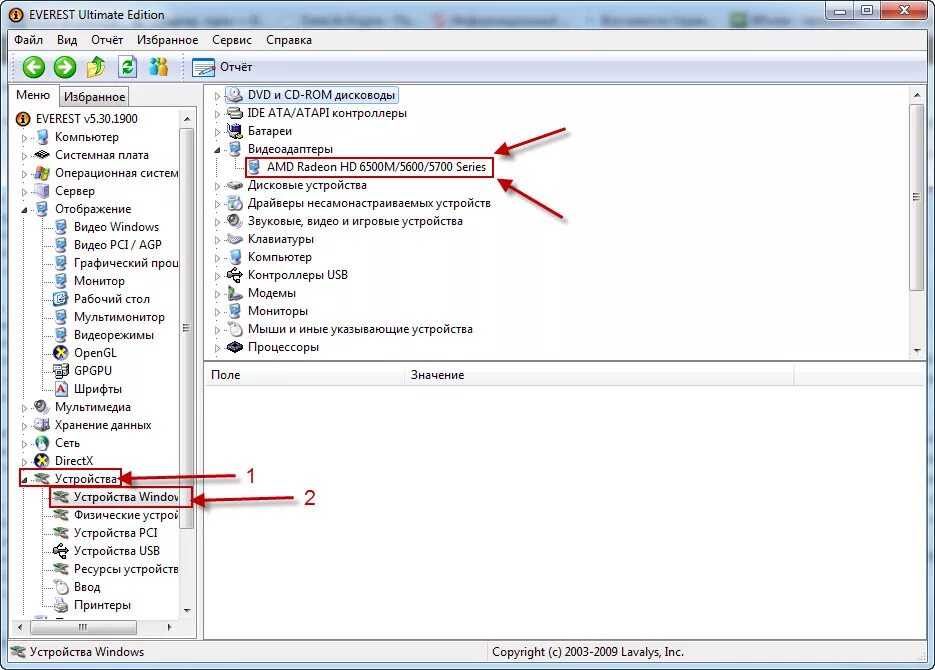Image resolution: width=935 pixels, height=670 pixels.
Task: Click the EVEREST v5.30.1900 root icon
Action: tap(23, 119)
